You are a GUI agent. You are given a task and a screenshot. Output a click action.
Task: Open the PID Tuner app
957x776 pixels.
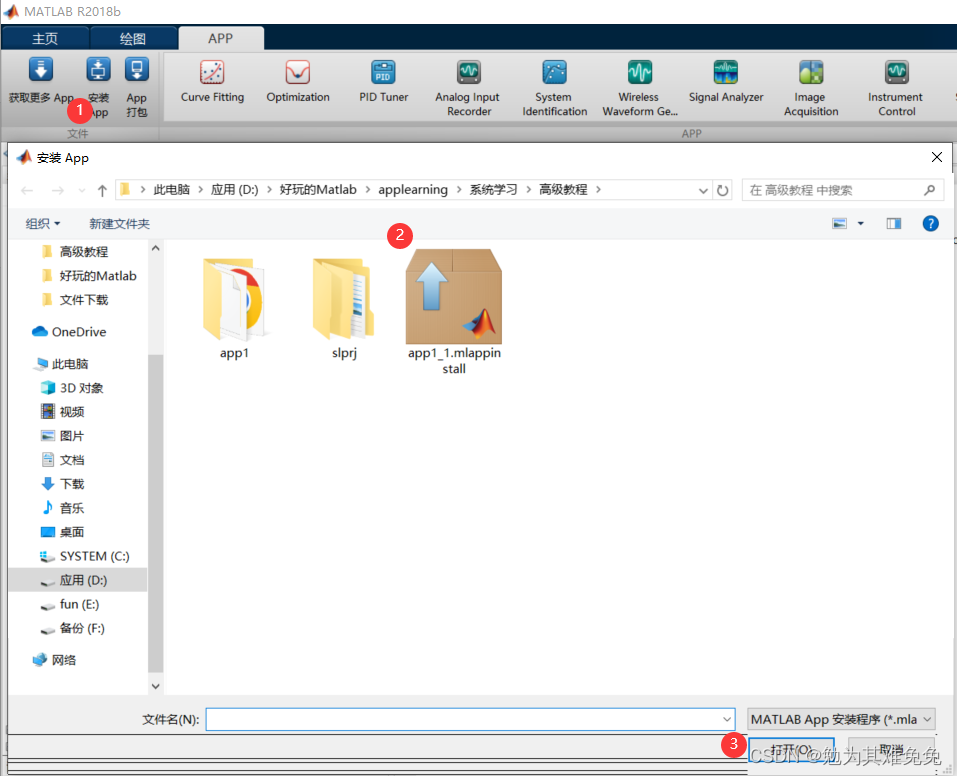pos(383,81)
